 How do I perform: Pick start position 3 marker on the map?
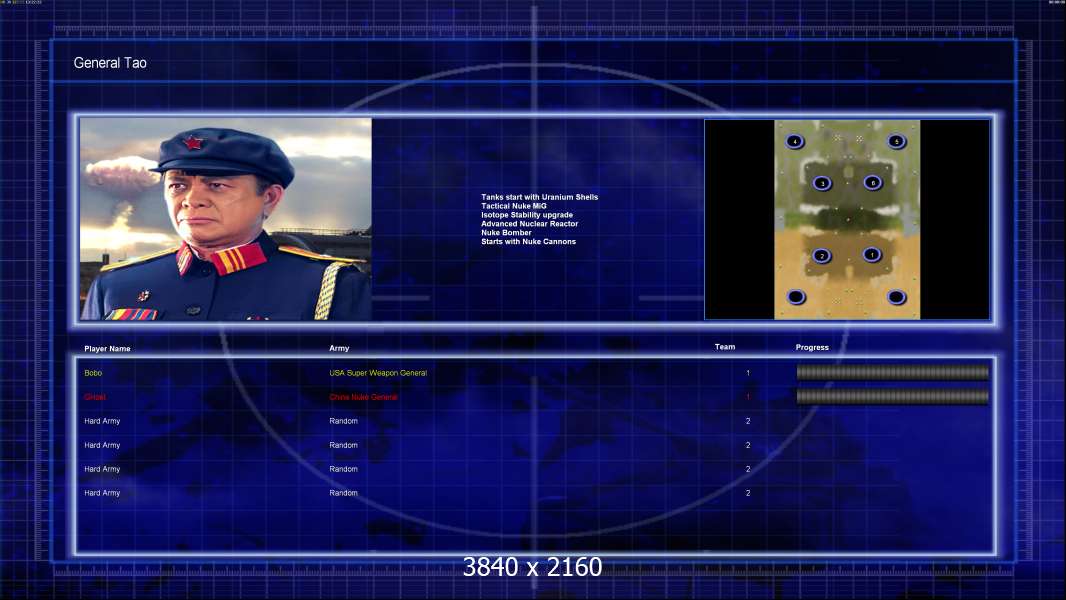tap(822, 183)
